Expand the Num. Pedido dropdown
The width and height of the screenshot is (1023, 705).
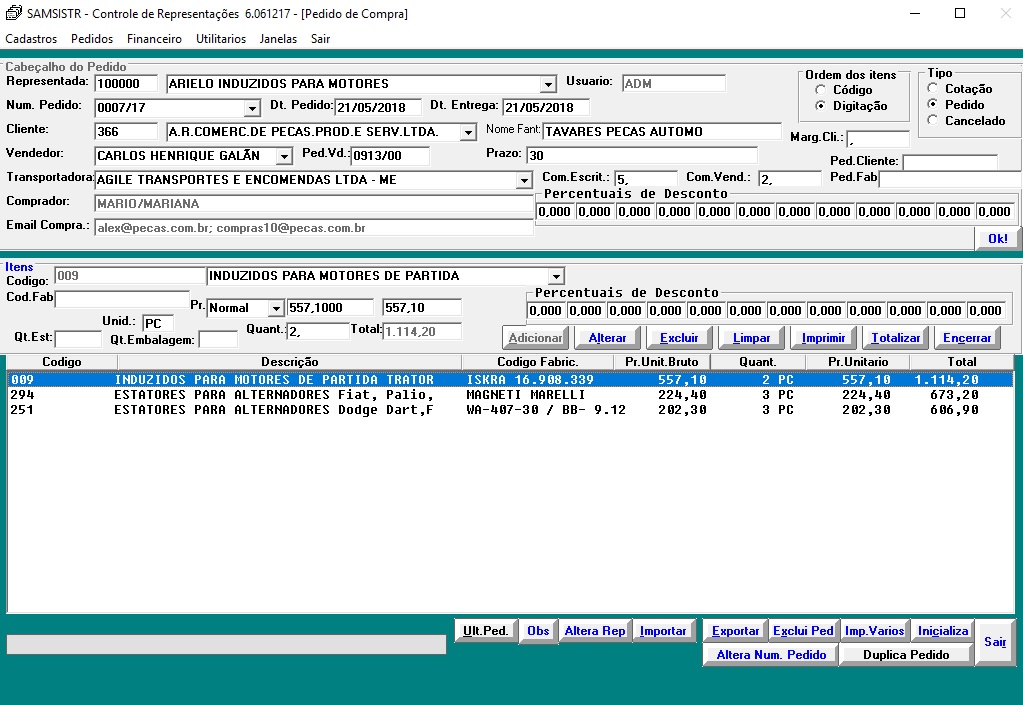click(x=252, y=108)
